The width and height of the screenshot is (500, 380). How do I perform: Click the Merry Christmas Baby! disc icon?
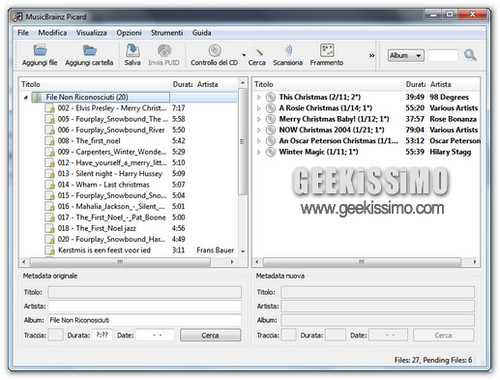[x=271, y=119]
